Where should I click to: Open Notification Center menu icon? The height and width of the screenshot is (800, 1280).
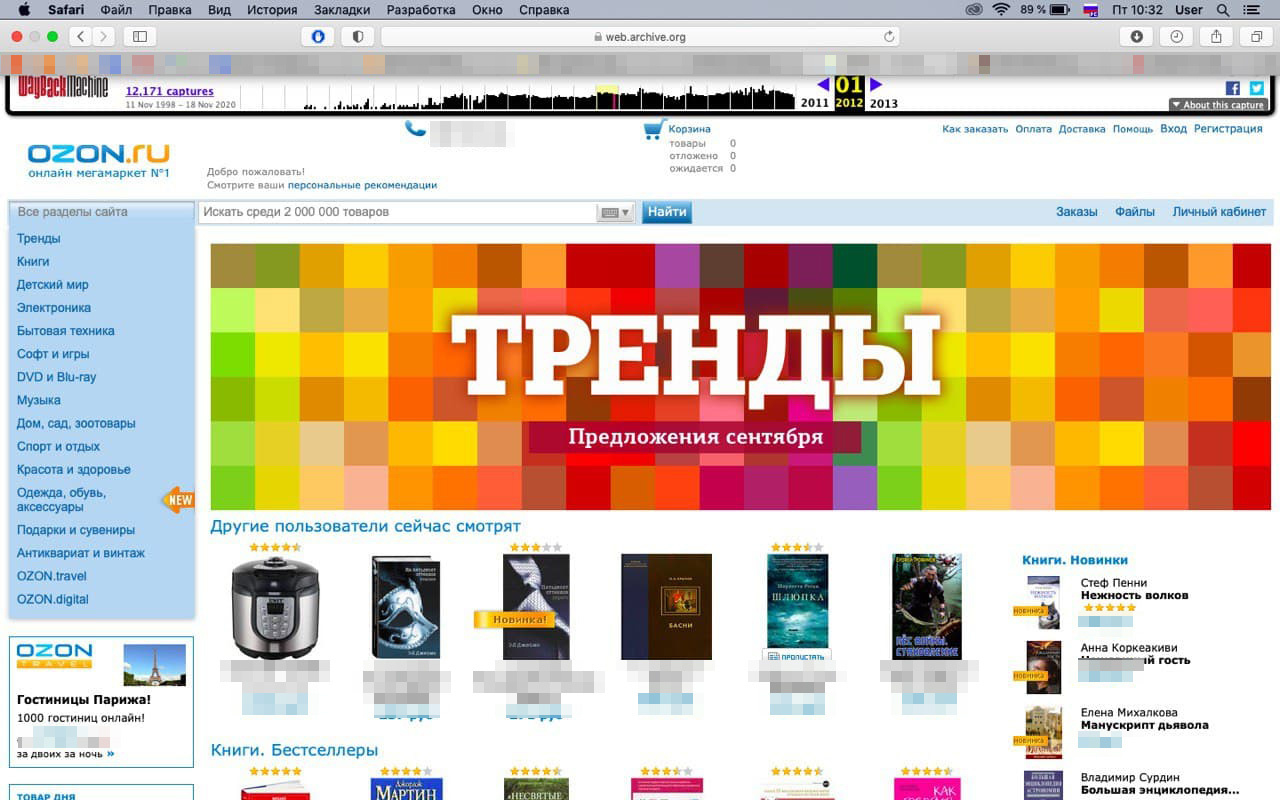1252,10
